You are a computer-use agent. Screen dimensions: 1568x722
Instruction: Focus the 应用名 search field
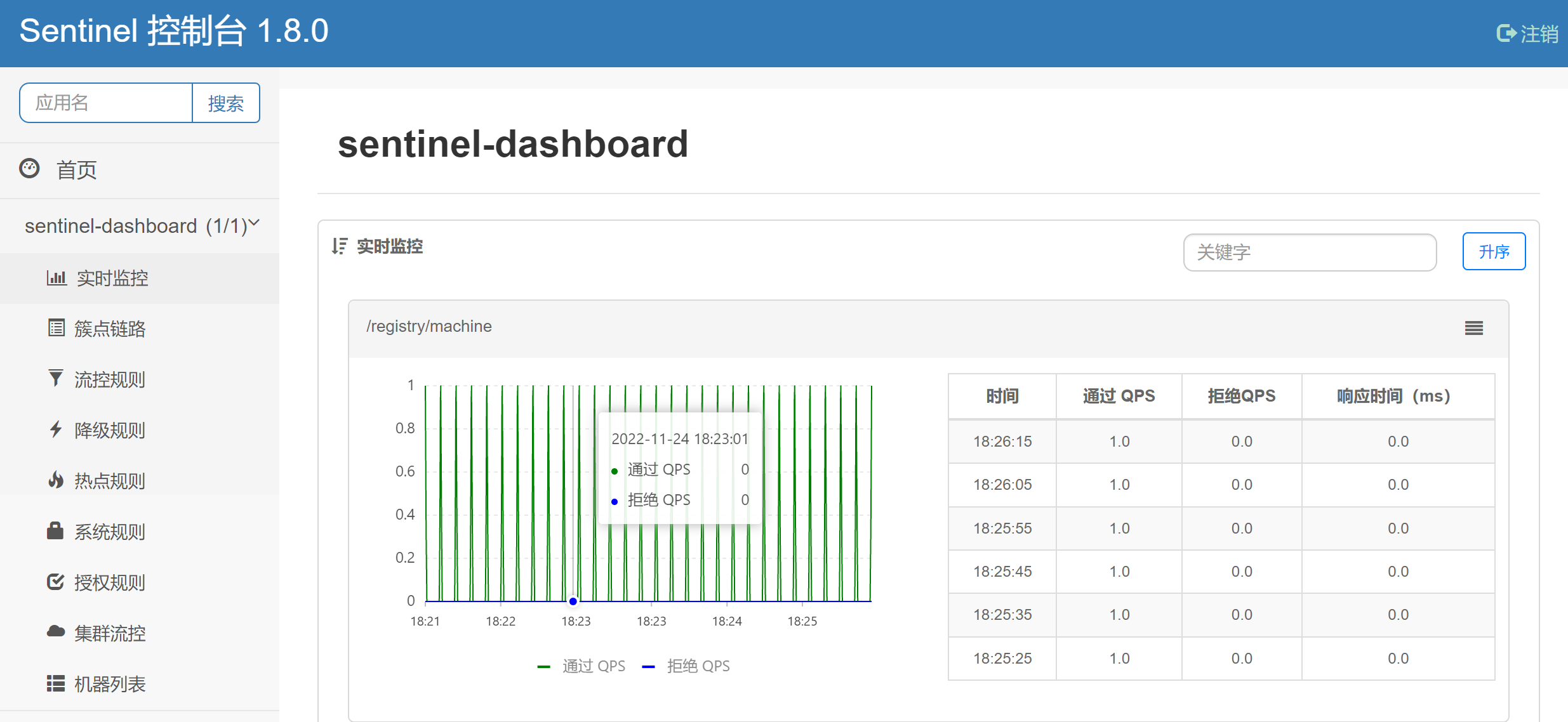(106, 103)
